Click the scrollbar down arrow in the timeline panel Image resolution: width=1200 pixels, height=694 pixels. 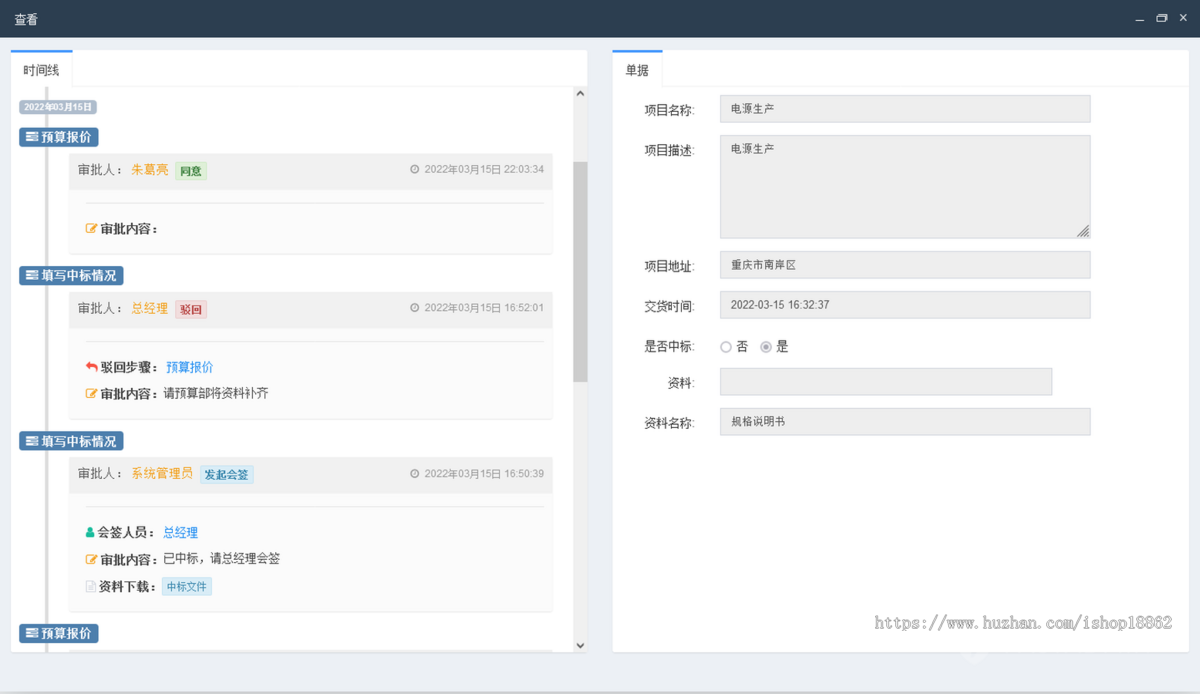[x=580, y=645]
